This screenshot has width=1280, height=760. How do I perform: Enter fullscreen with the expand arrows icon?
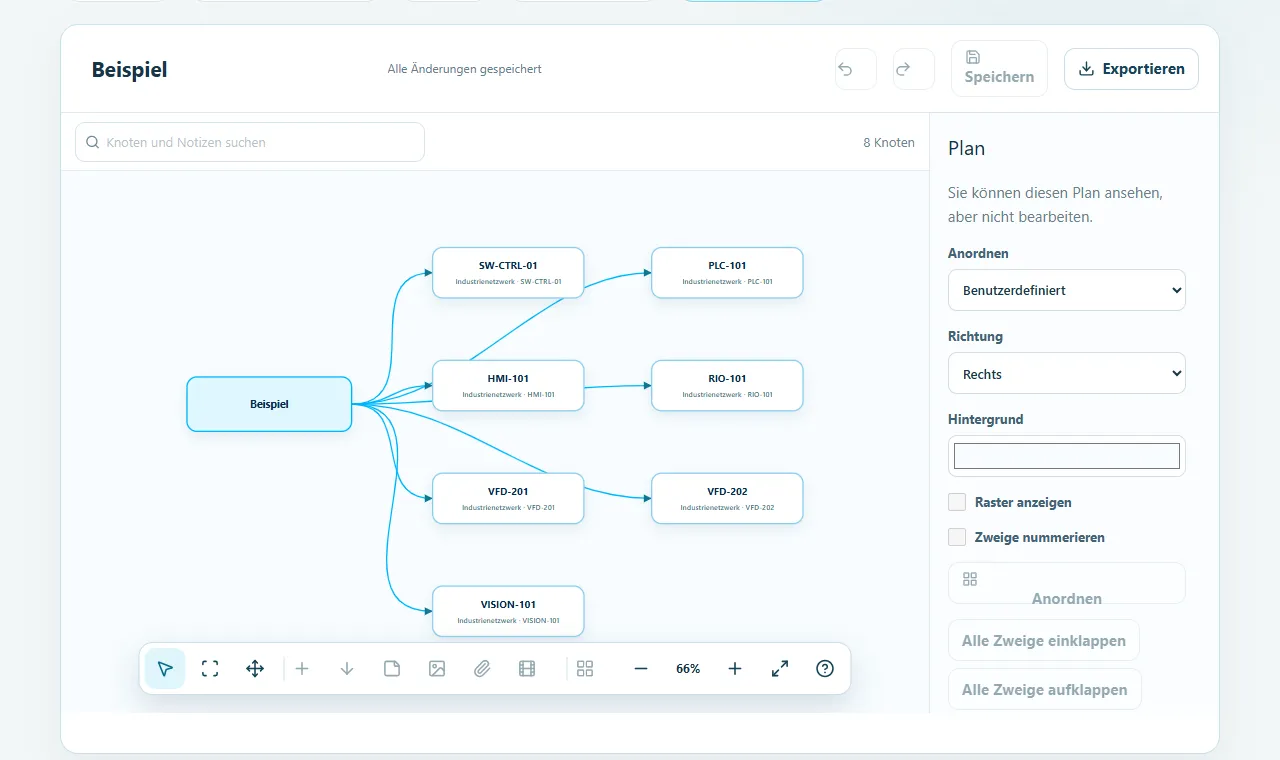coord(780,669)
